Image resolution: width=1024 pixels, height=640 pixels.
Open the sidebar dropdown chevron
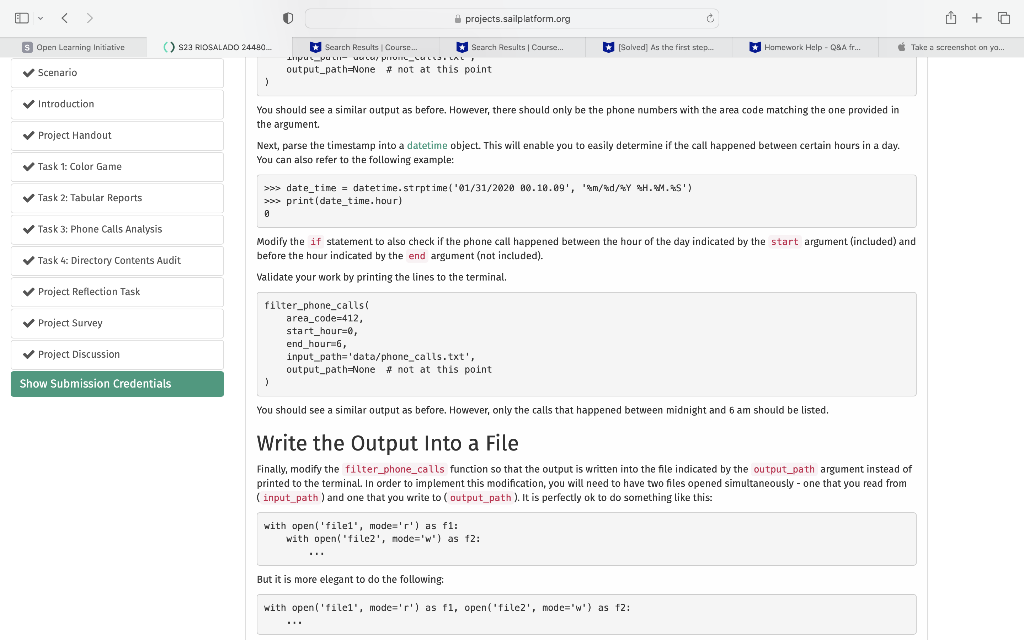point(41,17)
